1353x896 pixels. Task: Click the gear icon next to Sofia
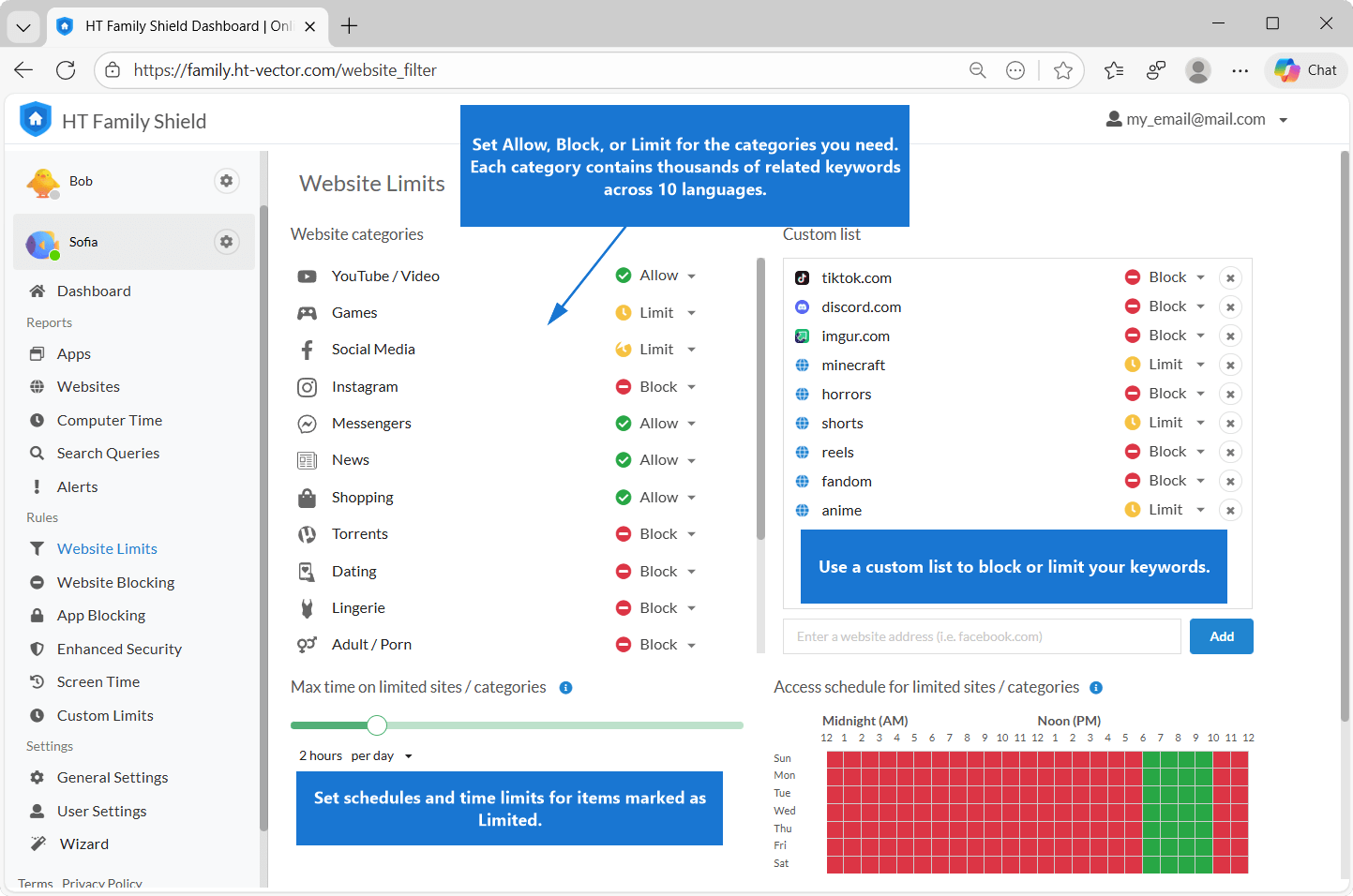pyautogui.click(x=226, y=242)
